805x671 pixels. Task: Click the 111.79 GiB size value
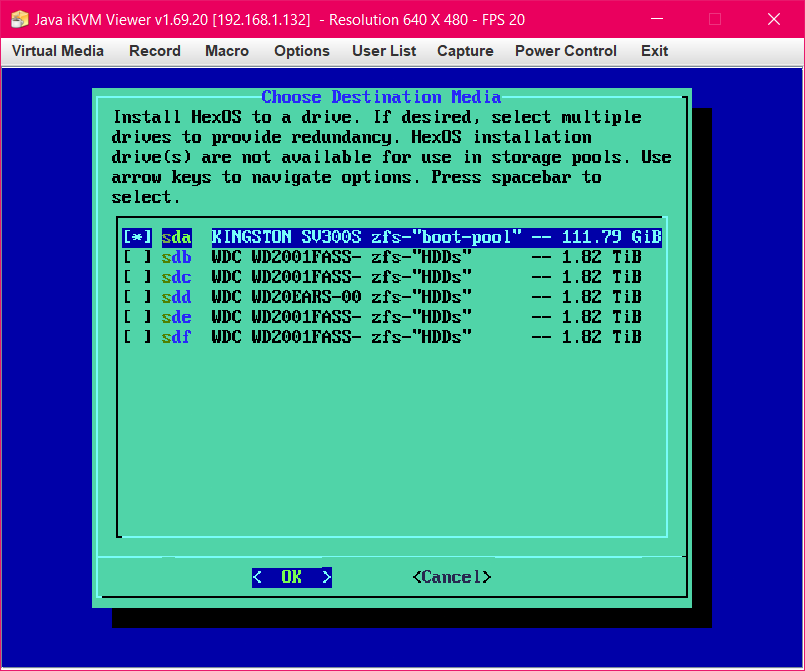pyautogui.click(x=611, y=237)
